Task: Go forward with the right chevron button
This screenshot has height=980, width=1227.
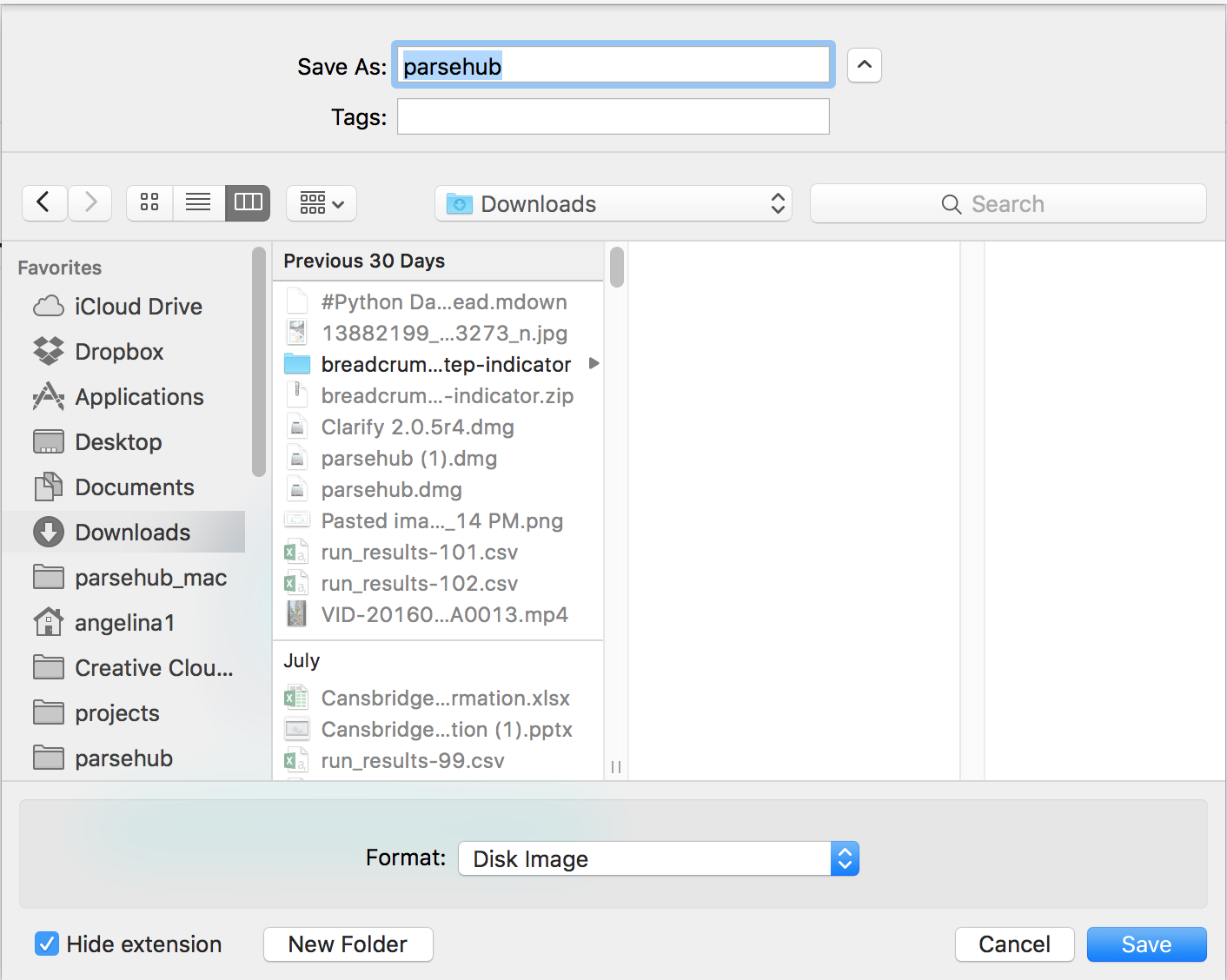Action: (x=90, y=203)
